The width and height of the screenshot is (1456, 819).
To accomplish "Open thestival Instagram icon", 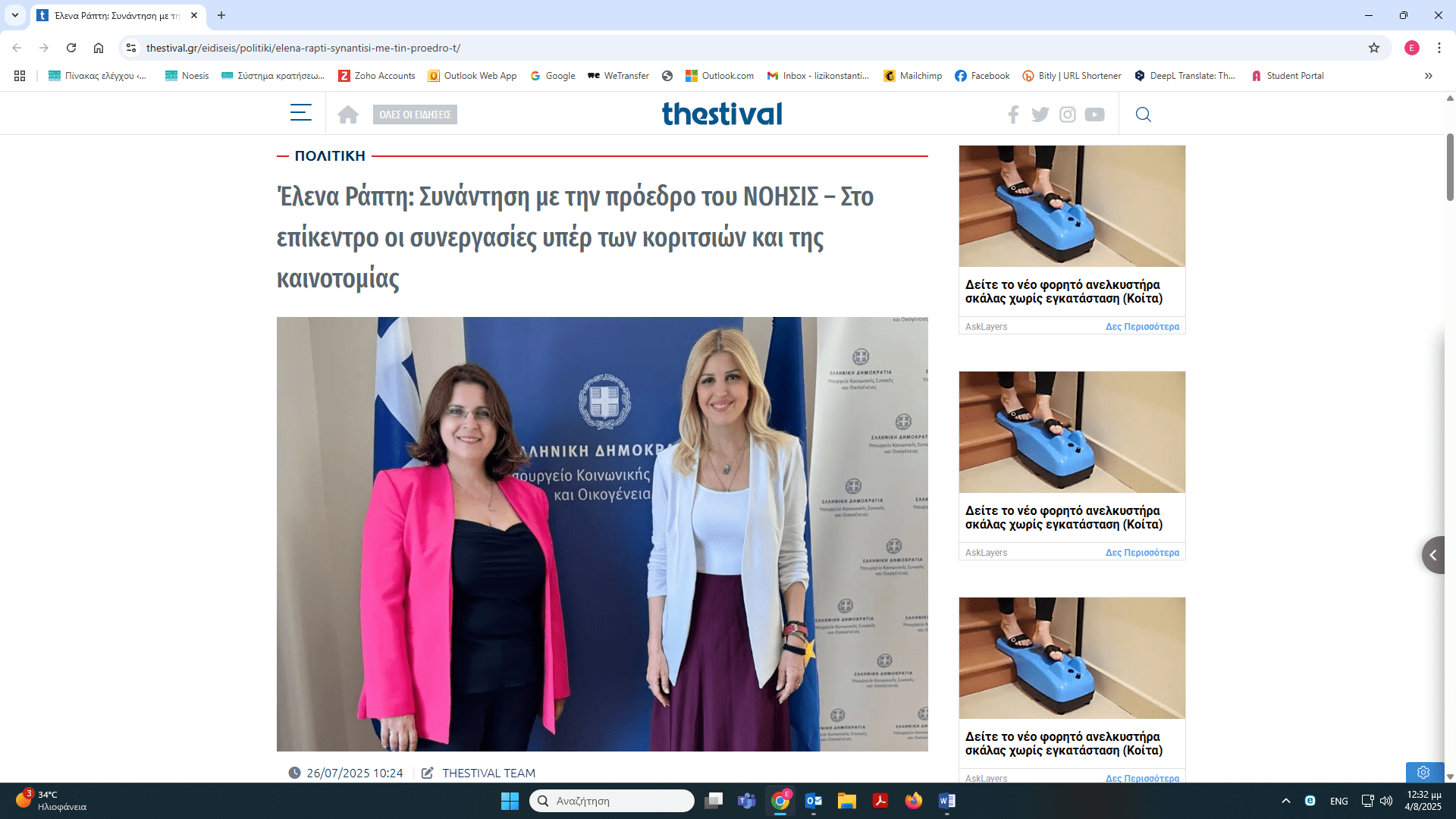I will [x=1067, y=115].
